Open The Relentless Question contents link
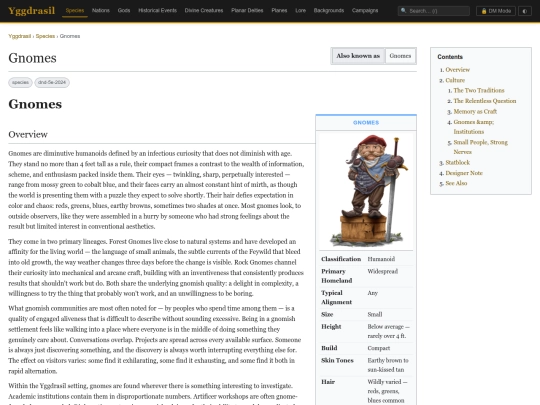This screenshot has height=405, width=540. coord(485,101)
